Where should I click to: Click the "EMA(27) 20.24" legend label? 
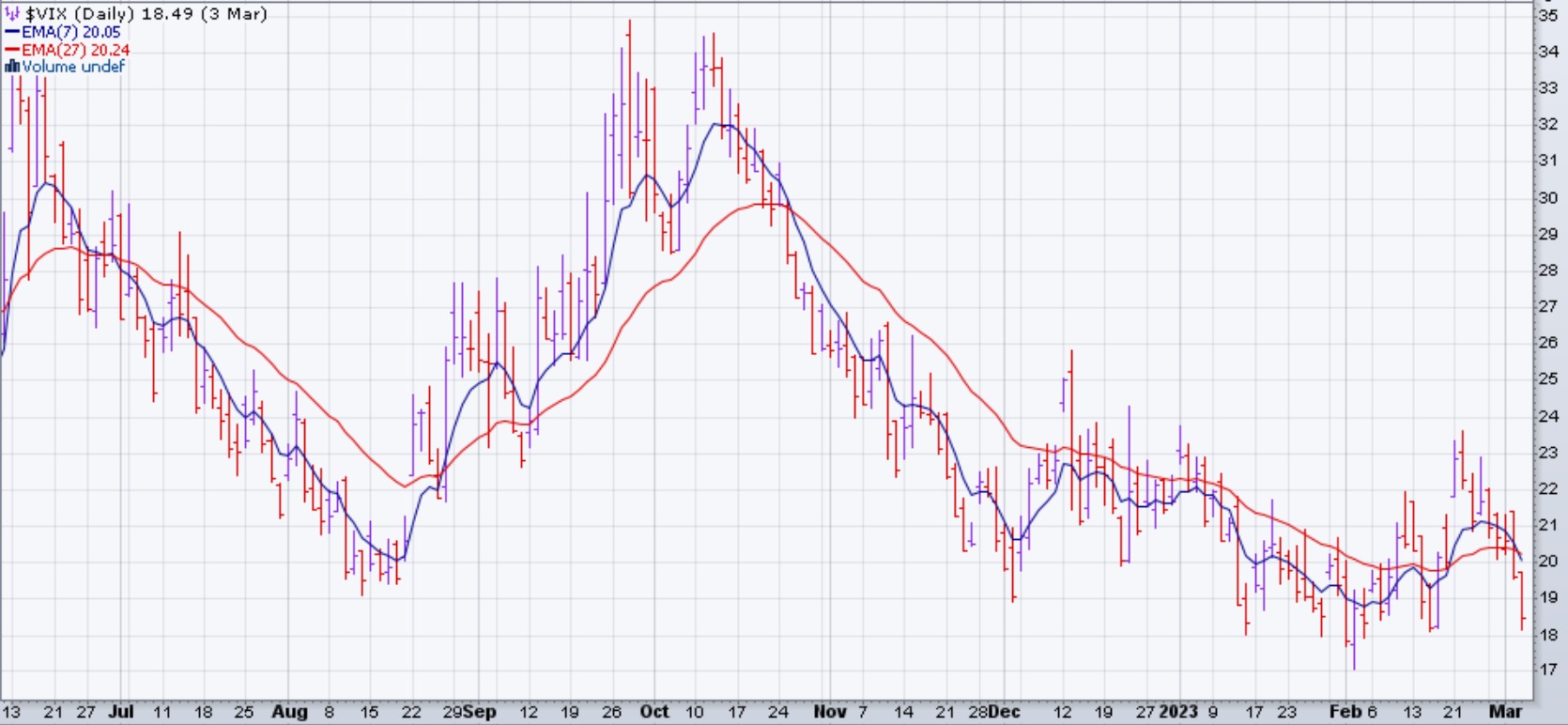pyautogui.click(x=75, y=50)
